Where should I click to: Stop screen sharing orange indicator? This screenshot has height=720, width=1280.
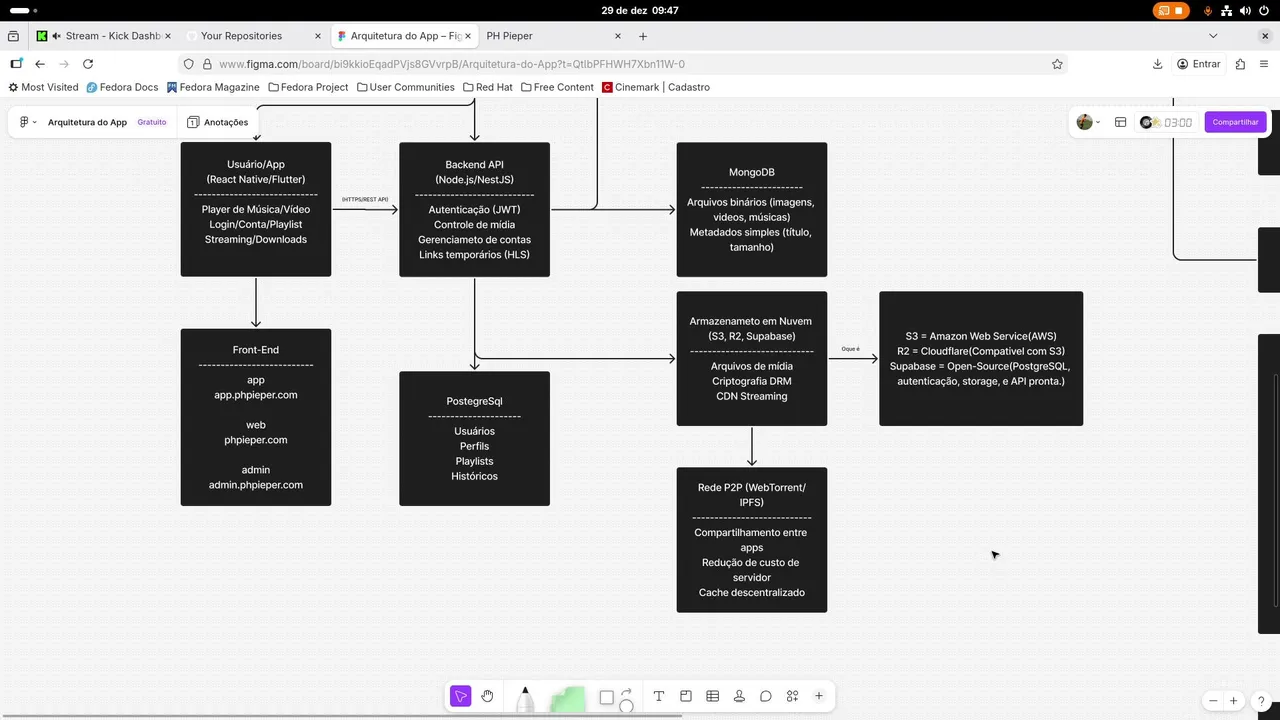coord(1171,10)
